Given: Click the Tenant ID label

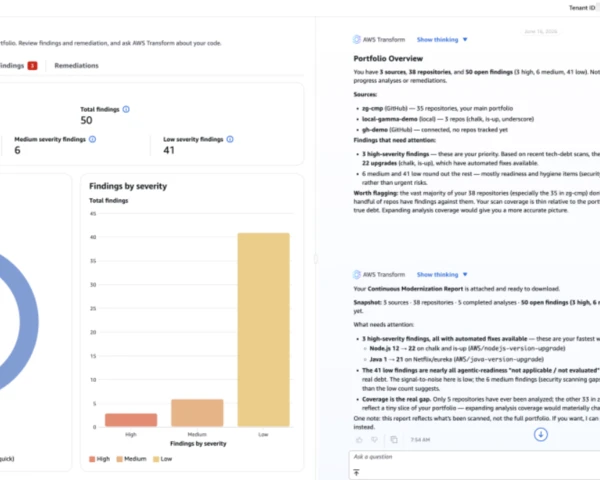Looking at the screenshot, I should click(582, 8).
